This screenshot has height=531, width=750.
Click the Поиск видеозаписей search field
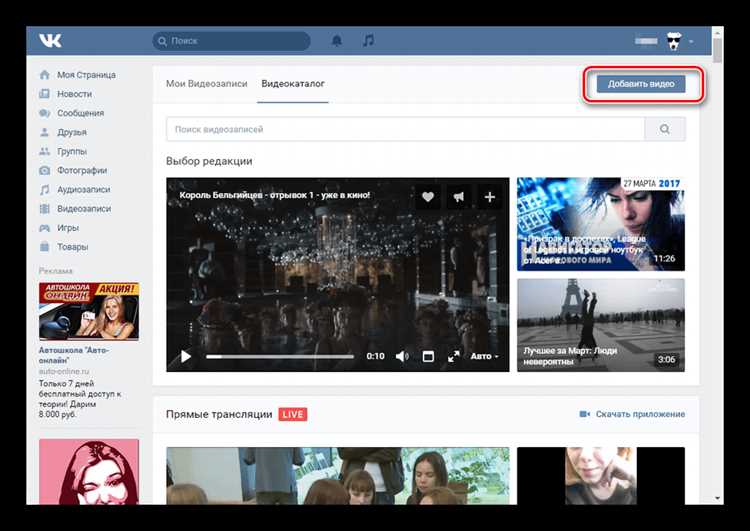(405, 129)
